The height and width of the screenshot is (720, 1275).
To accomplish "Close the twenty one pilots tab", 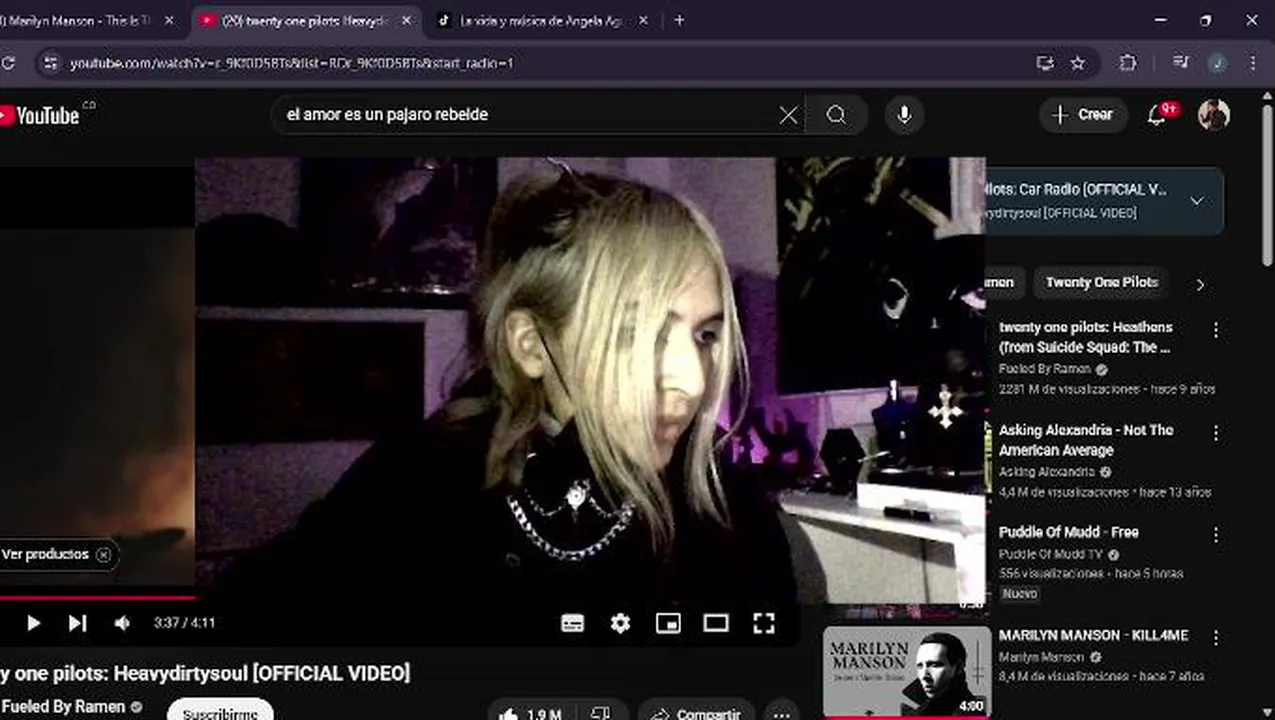I will click(x=406, y=20).
